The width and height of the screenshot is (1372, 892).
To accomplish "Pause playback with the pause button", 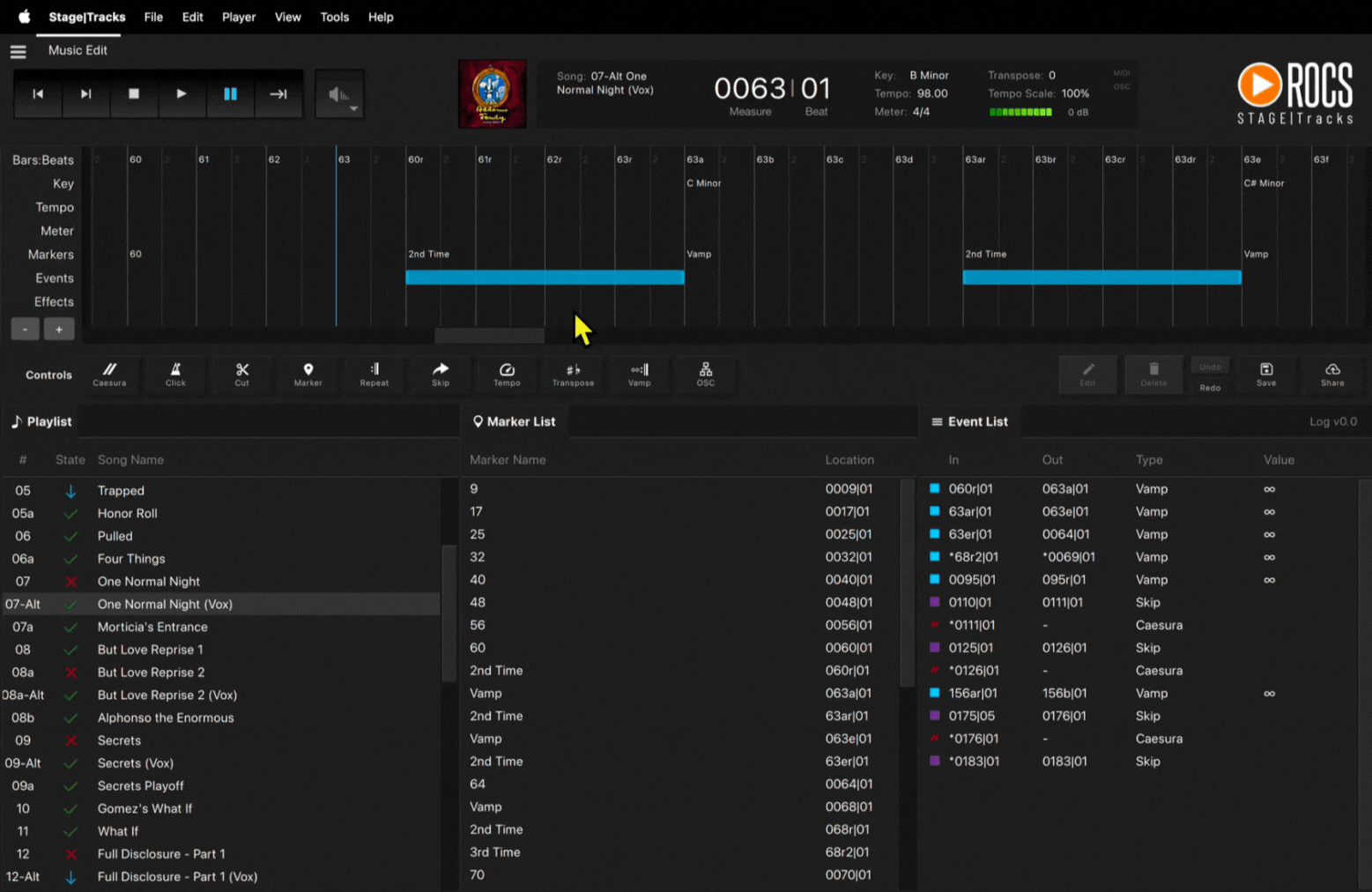I will [230, 93].
